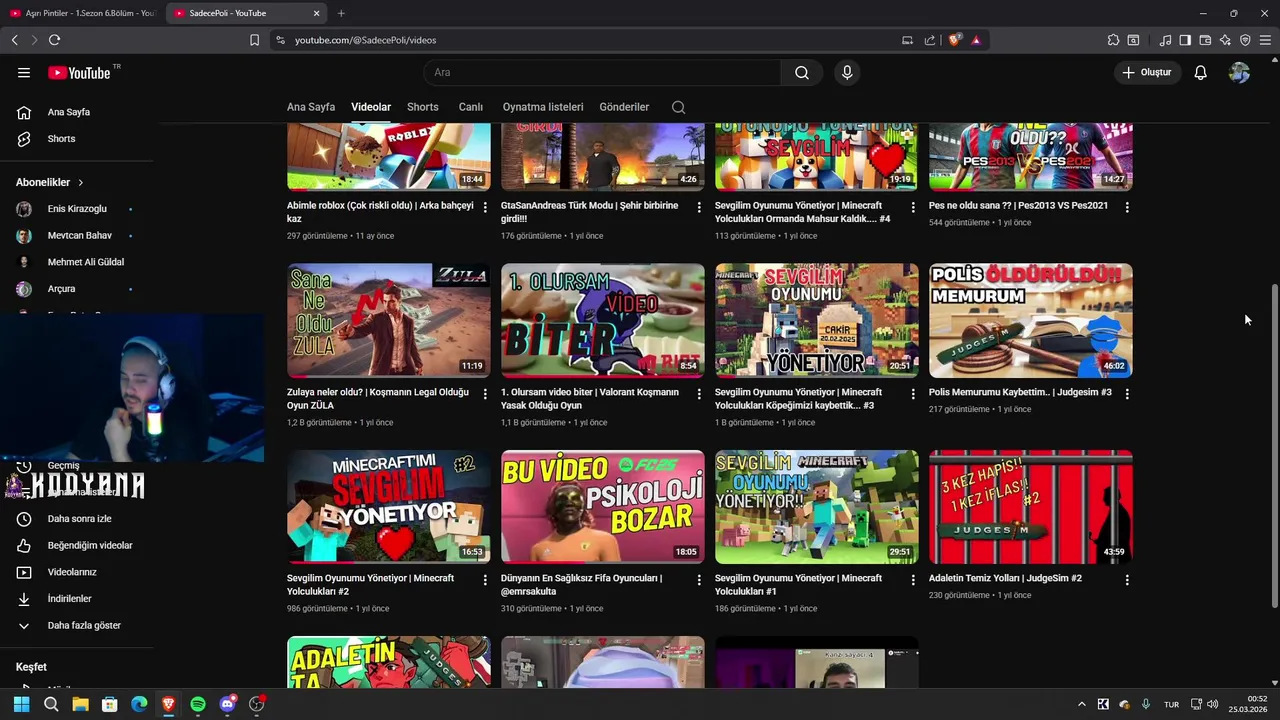Image resolution: width=1280 pixels, height=720 pixels.
Task: Open the Brave browser main menu
Action: 1265,40
